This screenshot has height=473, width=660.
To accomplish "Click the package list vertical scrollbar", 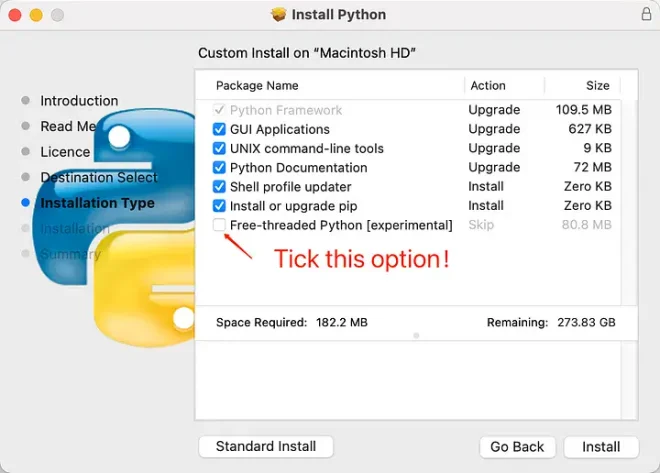I will (x=629, y=202).
